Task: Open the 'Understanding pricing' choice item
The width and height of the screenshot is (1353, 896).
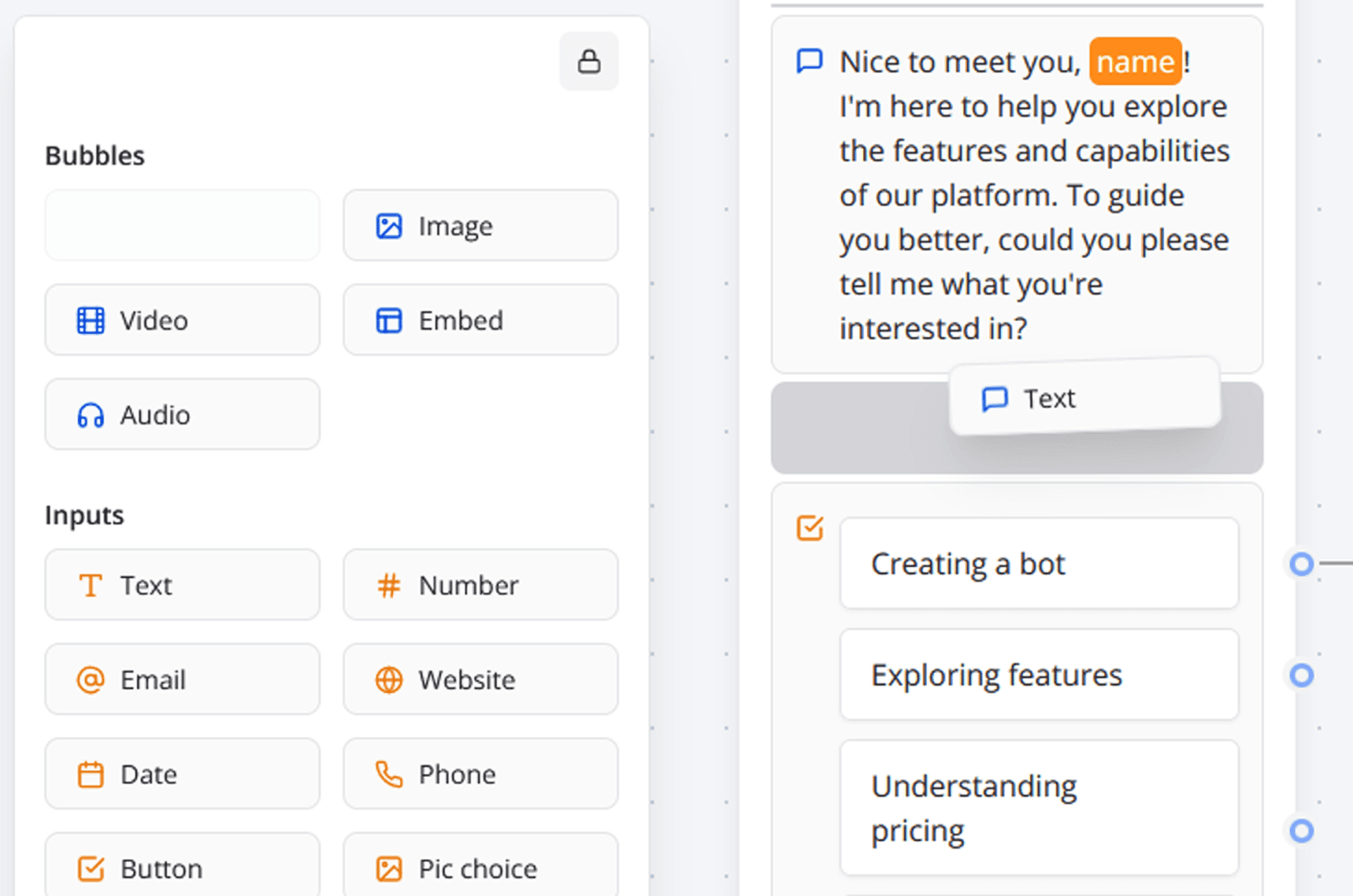Action: point(1038,808)
